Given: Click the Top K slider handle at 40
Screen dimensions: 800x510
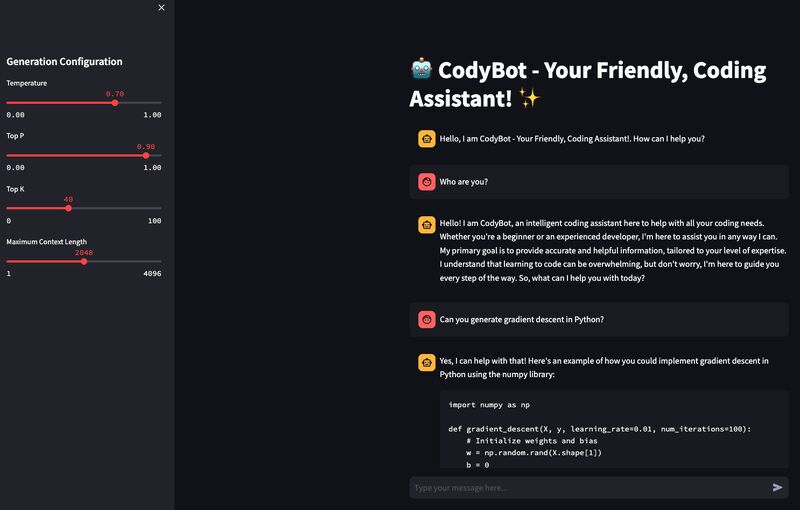Looking at the screenshot, I should click(x=68, y=208).
